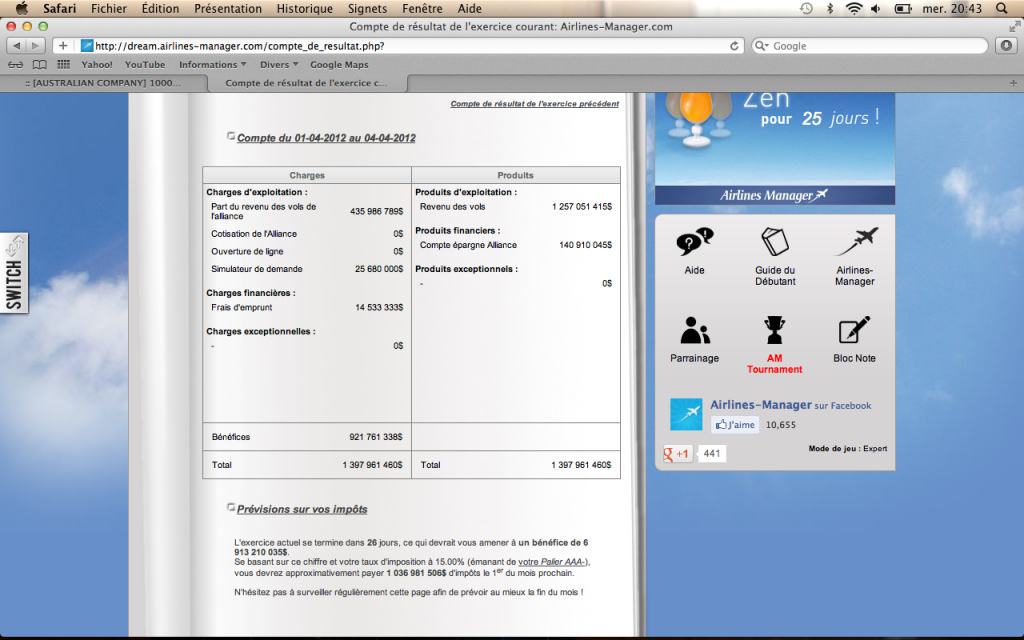
Task: Open the Historique menu
Action: 304,8
